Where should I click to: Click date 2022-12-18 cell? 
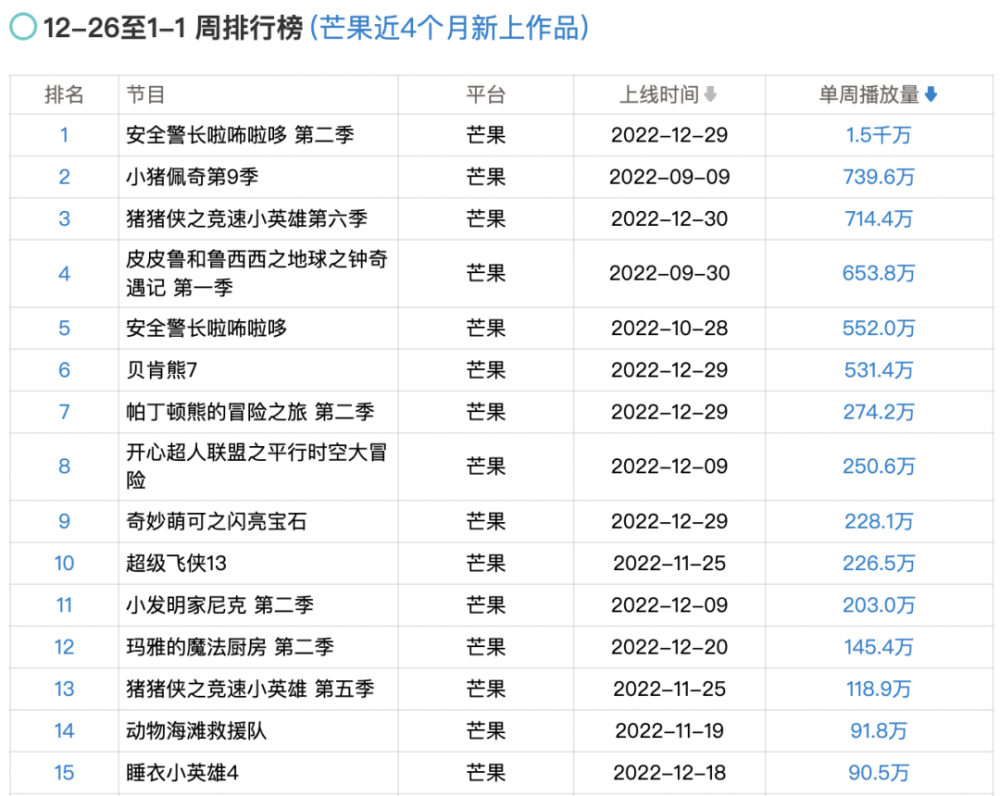point(669,773)
